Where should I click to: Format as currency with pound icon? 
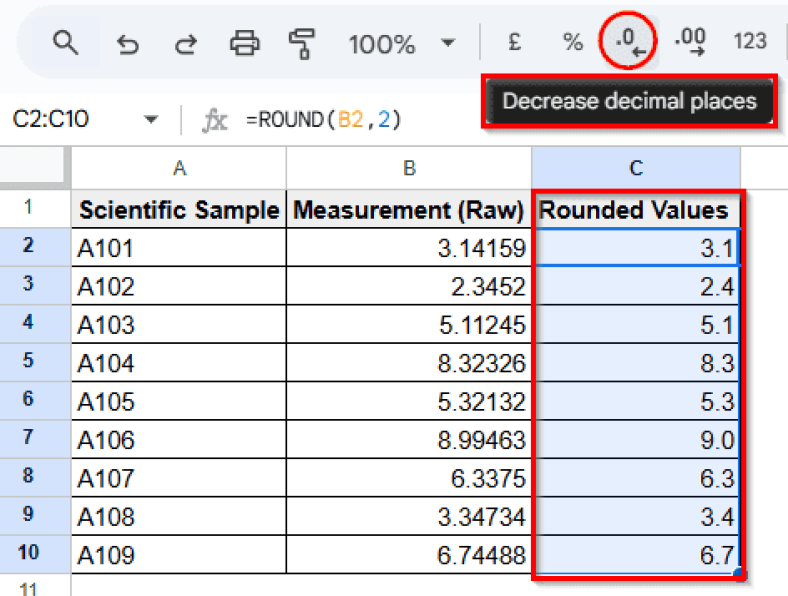pos(515,42)
